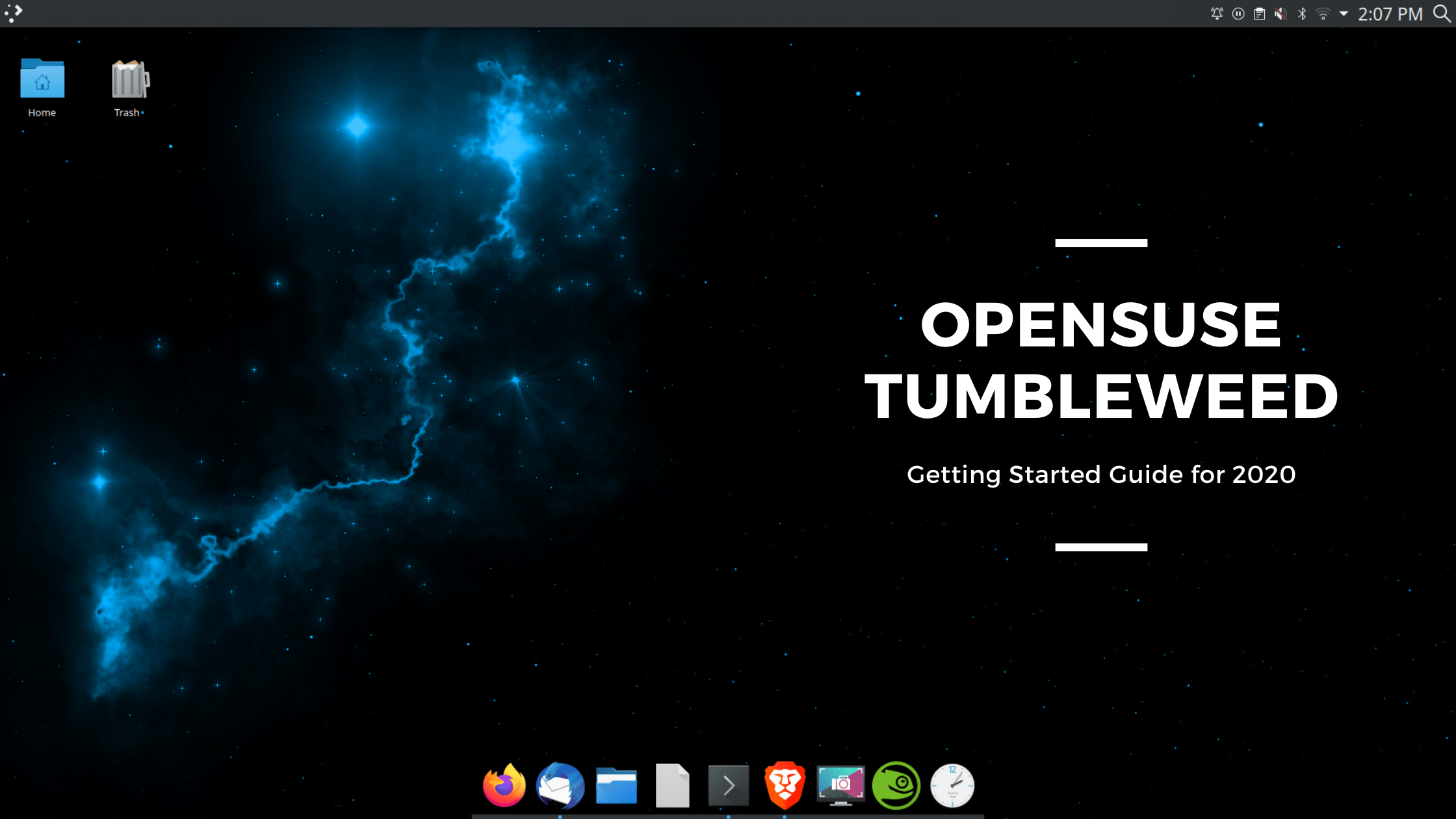Open the Bluetooth tray icon
This screenshot has height=819, width=1456.
[x=1302, y=14]
